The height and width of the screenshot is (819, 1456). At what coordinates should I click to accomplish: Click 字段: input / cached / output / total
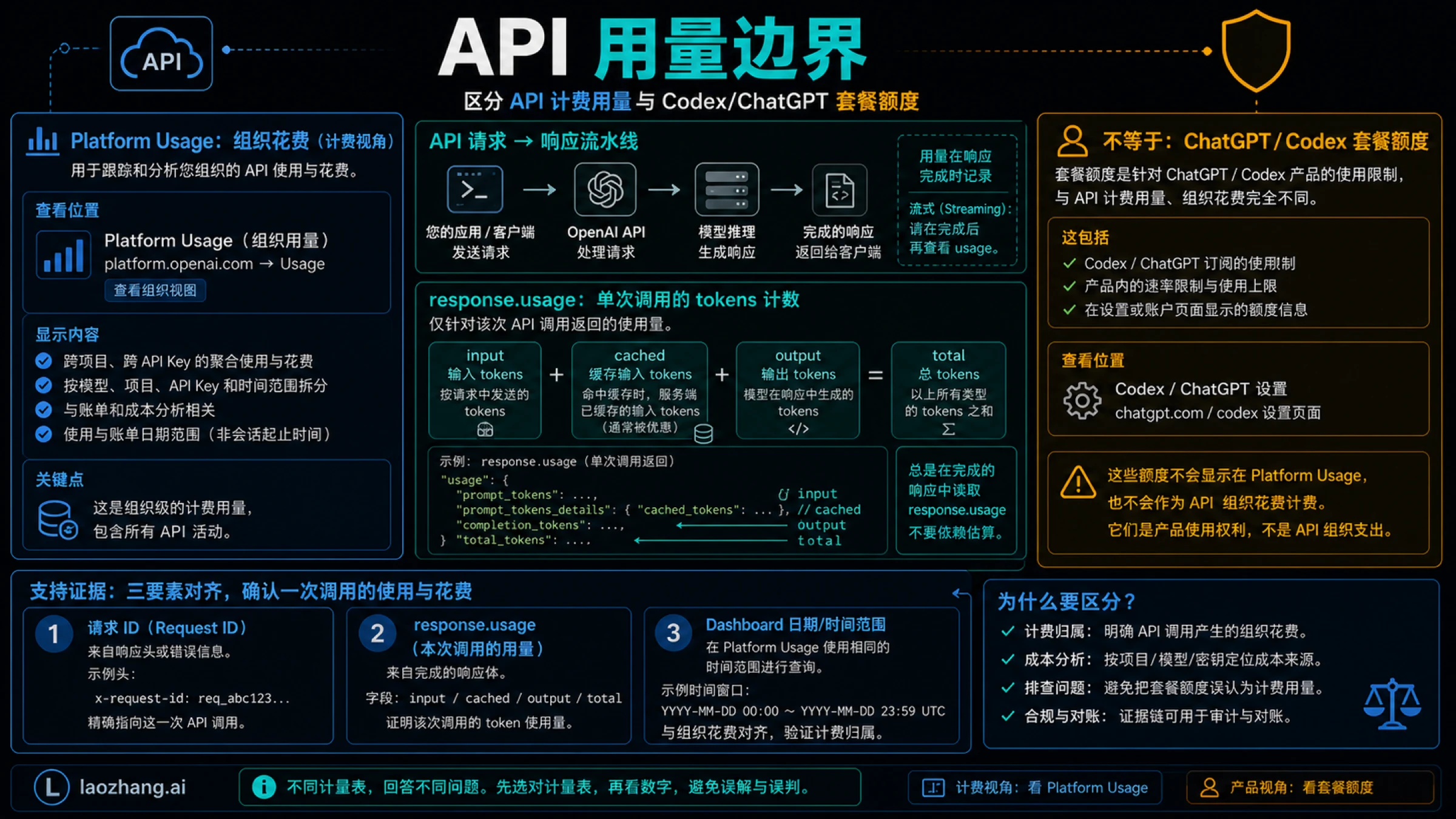[x=494, y=698]
